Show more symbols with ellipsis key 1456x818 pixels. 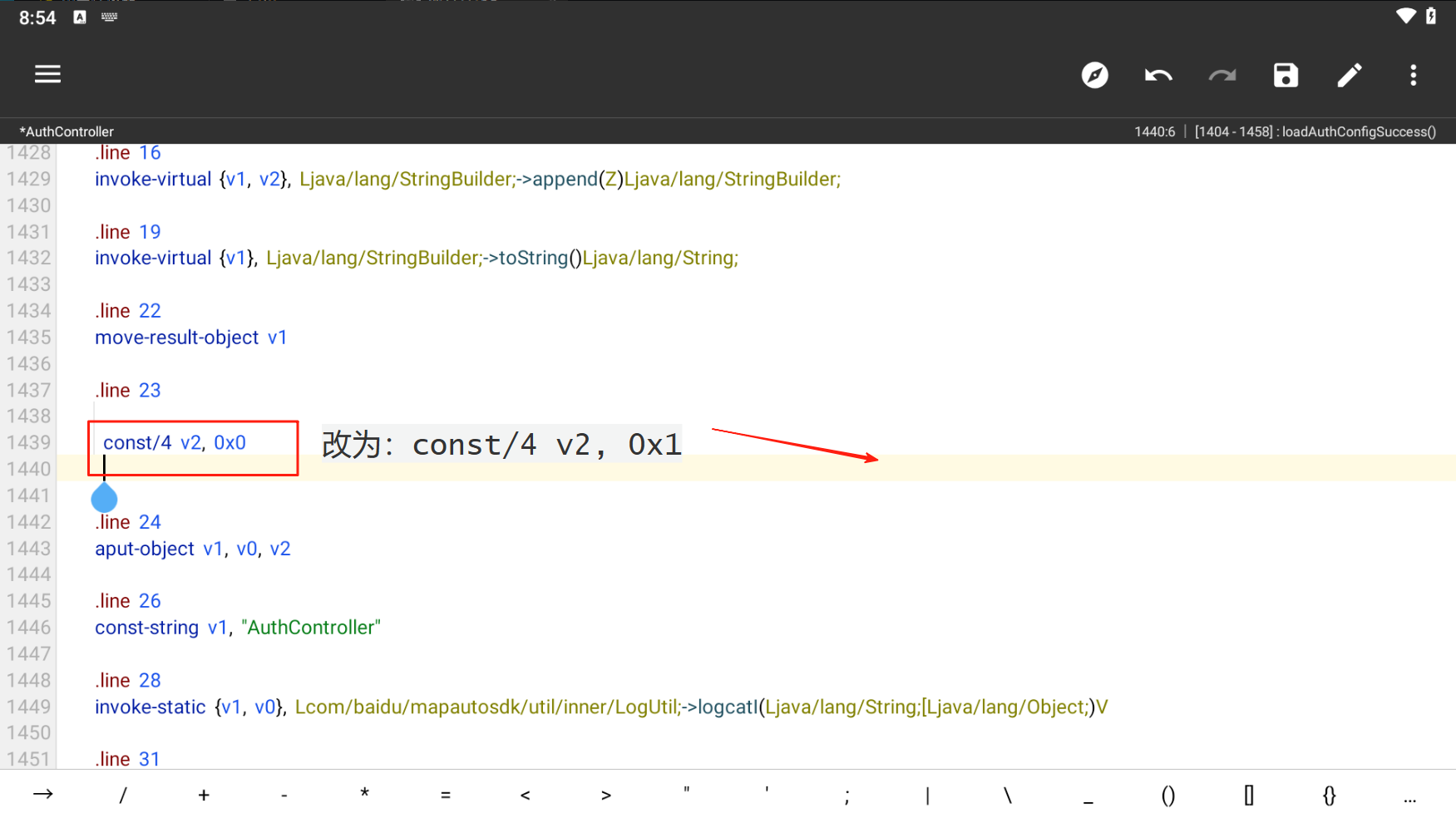[x=1409, y=800]
